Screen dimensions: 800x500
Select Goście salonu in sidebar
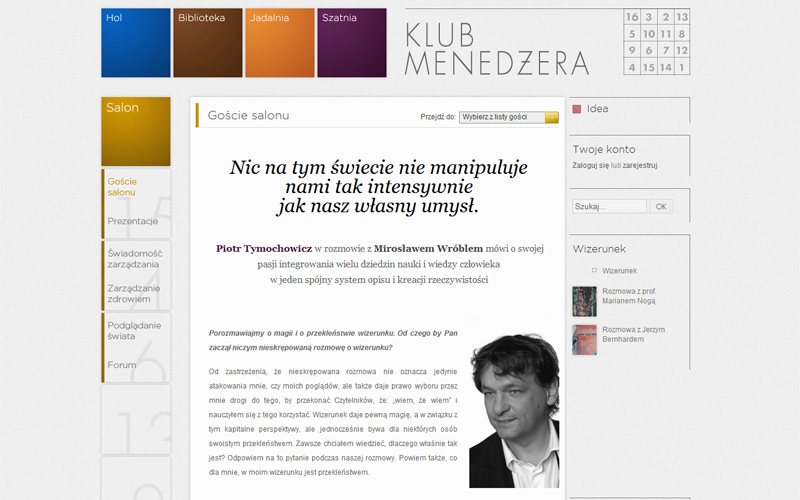click(x=122, y=187)
